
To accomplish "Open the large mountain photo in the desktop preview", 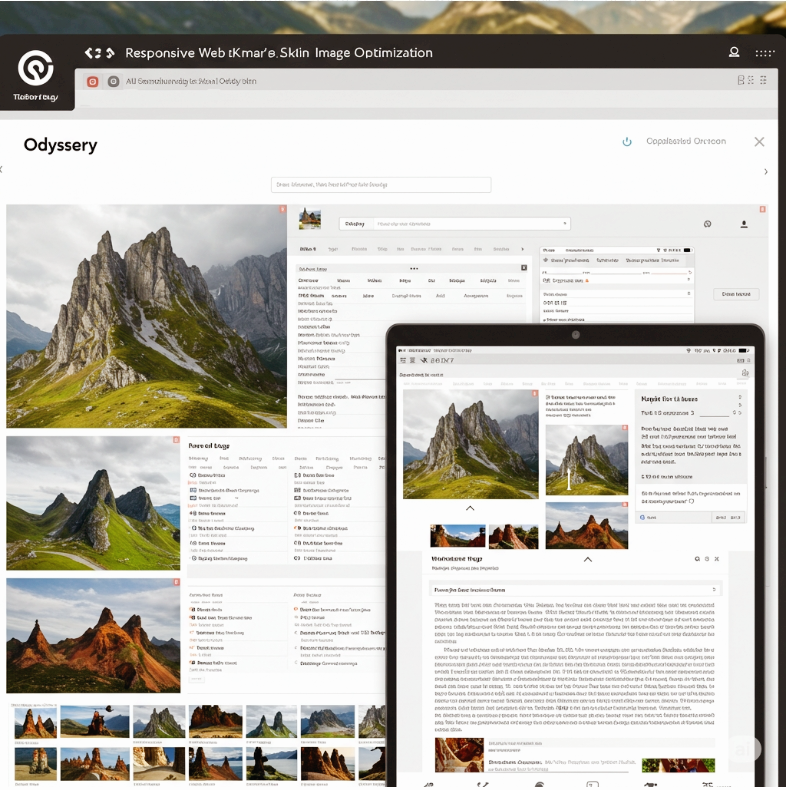I will [146, 316].
